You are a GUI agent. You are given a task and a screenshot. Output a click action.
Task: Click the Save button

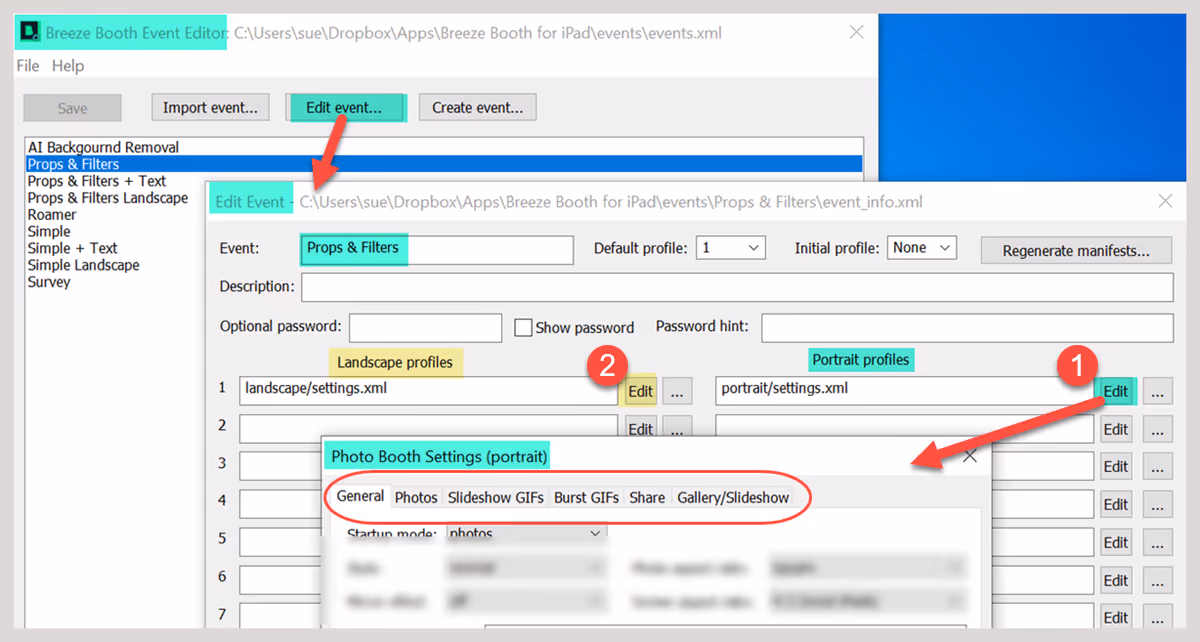[x=72, y=108]
